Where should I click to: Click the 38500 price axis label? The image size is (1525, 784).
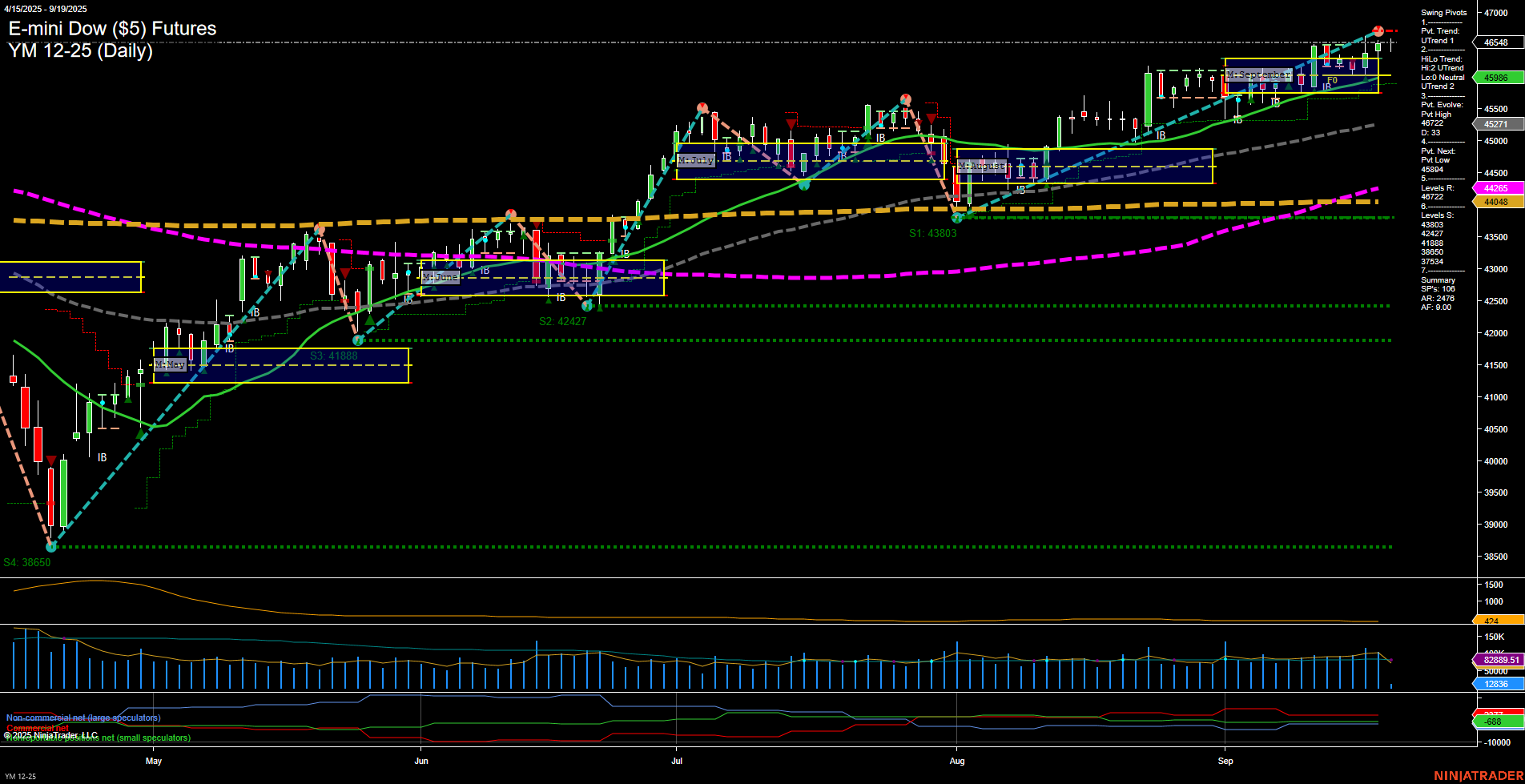click(1496, 557)
